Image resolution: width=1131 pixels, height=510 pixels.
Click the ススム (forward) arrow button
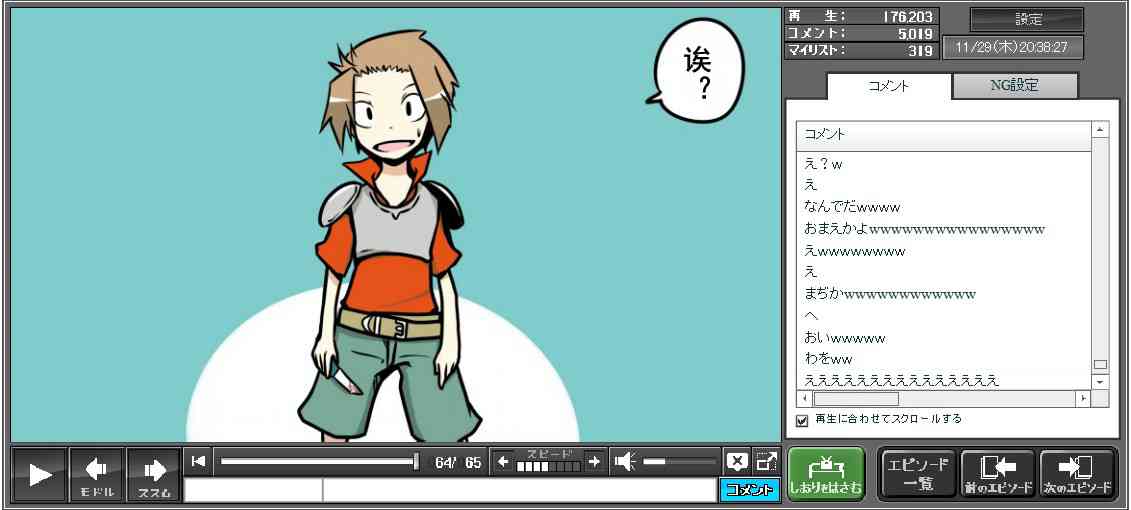tap(154, 474)
